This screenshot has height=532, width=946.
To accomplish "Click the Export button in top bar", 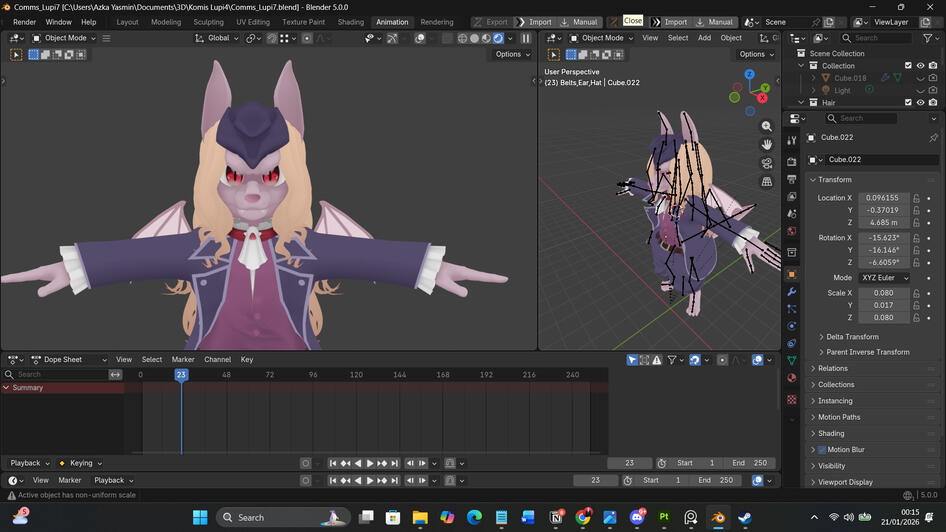I will point(492,22).
